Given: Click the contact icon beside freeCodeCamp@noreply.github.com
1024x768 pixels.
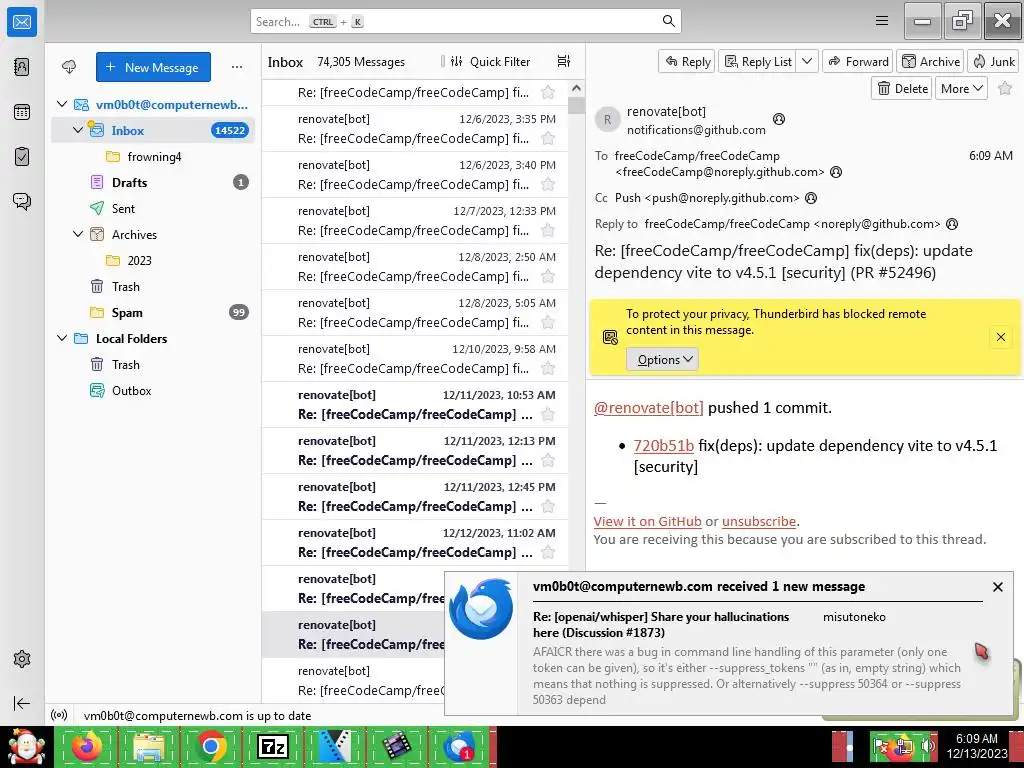Looking at the screenshot, I should click(x=835, y=172).
